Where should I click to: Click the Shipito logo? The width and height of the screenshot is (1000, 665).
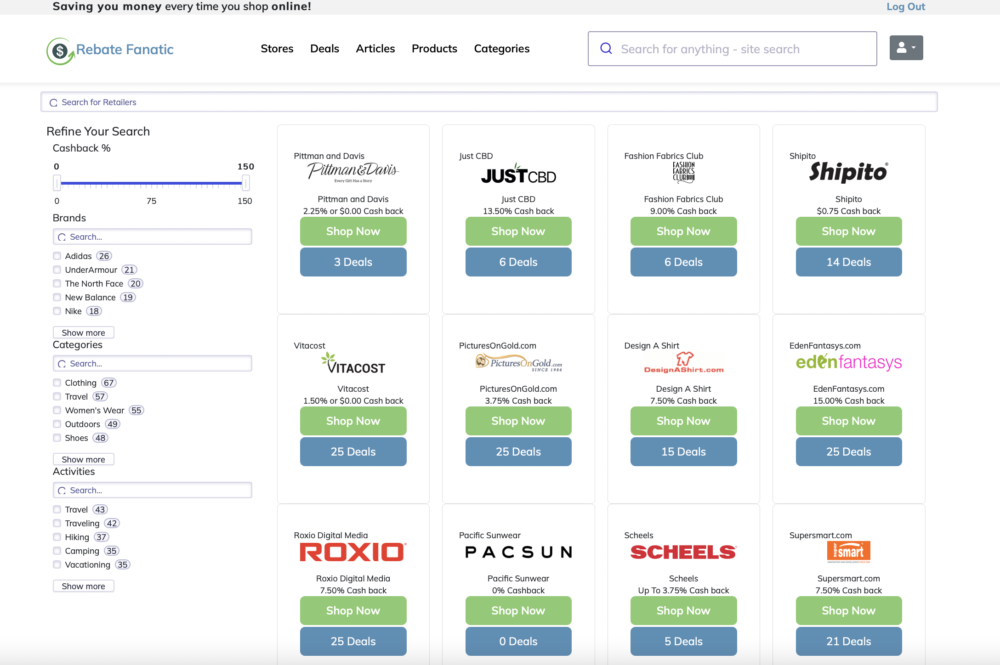(x=848, y=172)
